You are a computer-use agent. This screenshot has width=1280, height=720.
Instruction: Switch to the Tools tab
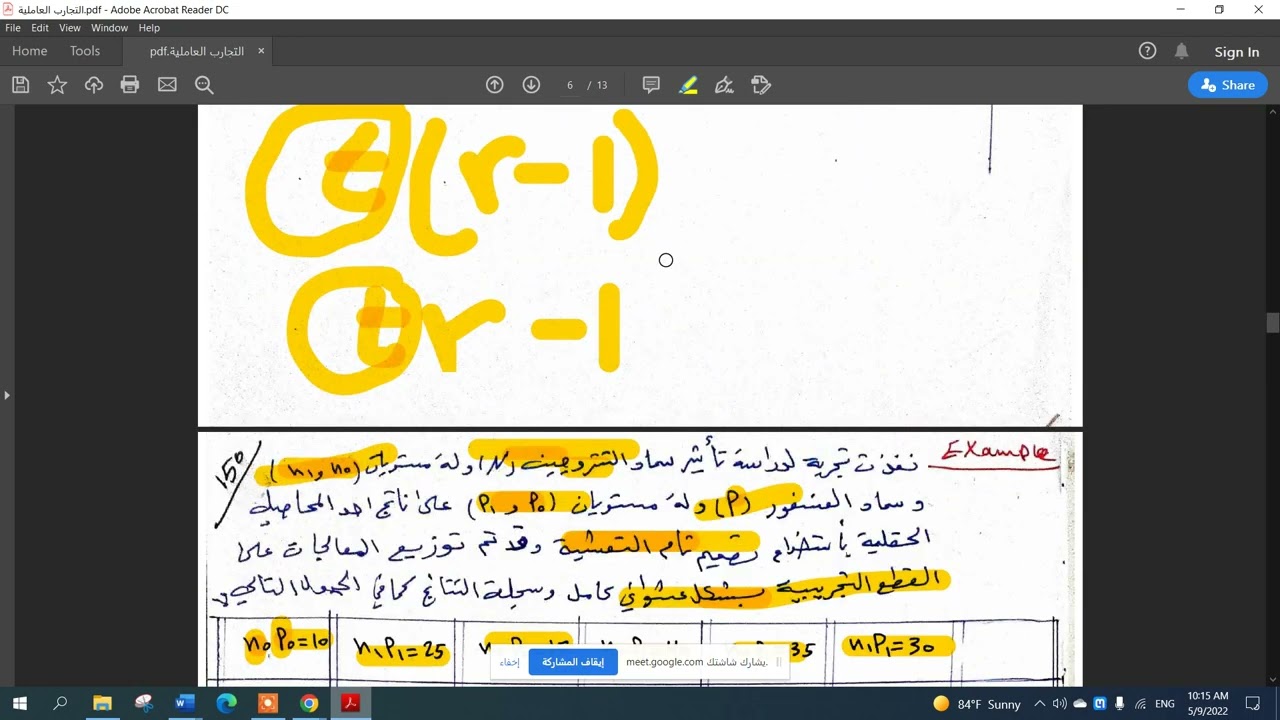[85, 51]
